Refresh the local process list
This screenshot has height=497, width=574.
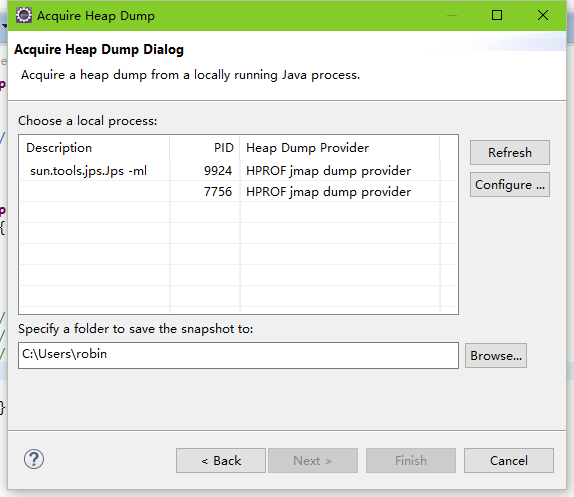click(x=510, y=152)
